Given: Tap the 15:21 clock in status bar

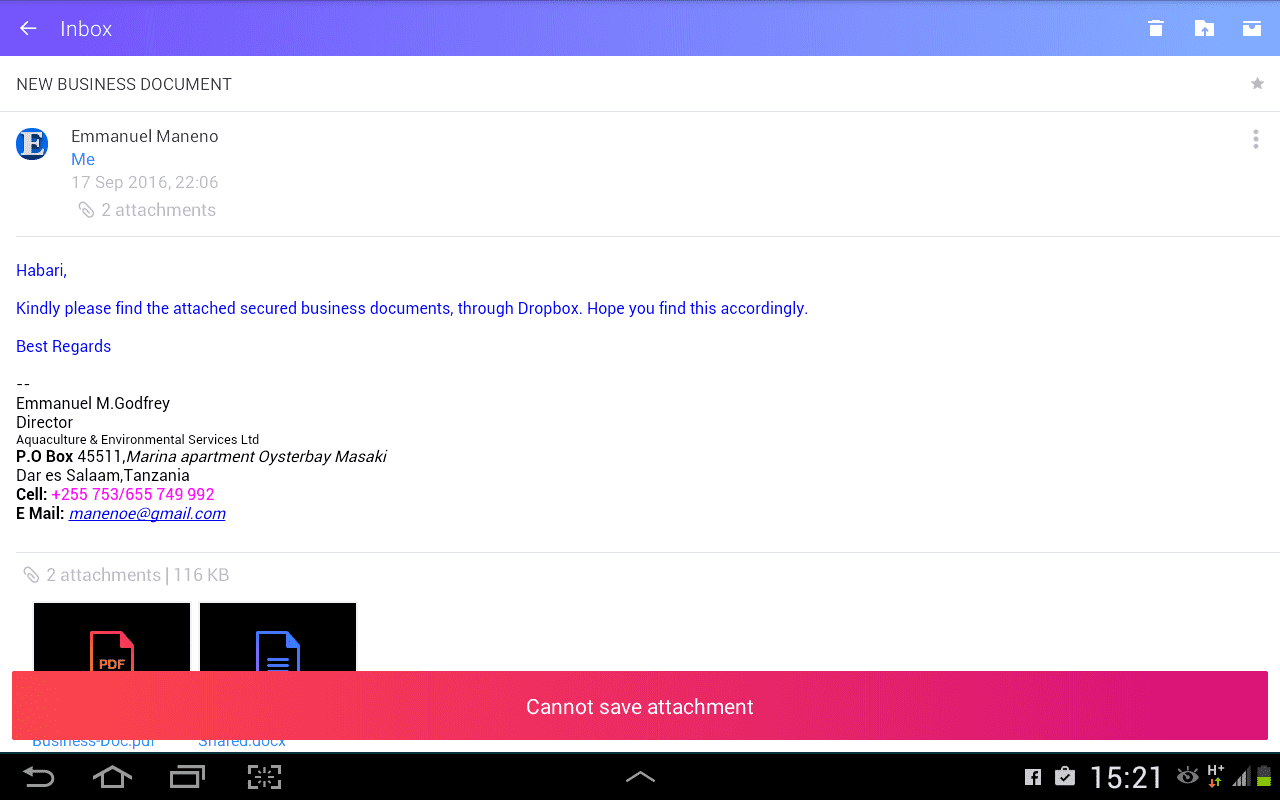Looking at the screenshot, I should pos(1126,777).
